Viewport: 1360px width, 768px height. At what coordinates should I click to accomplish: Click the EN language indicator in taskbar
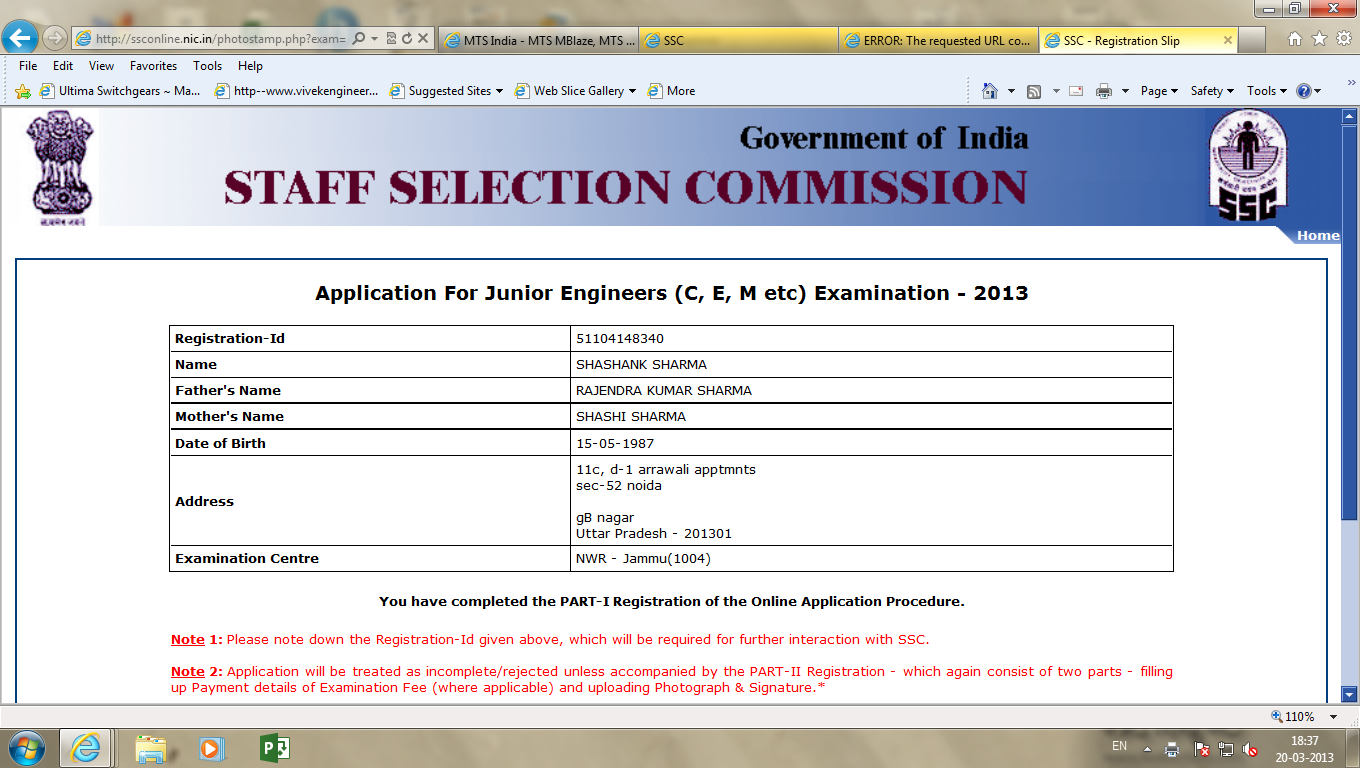pos(1120,746)
